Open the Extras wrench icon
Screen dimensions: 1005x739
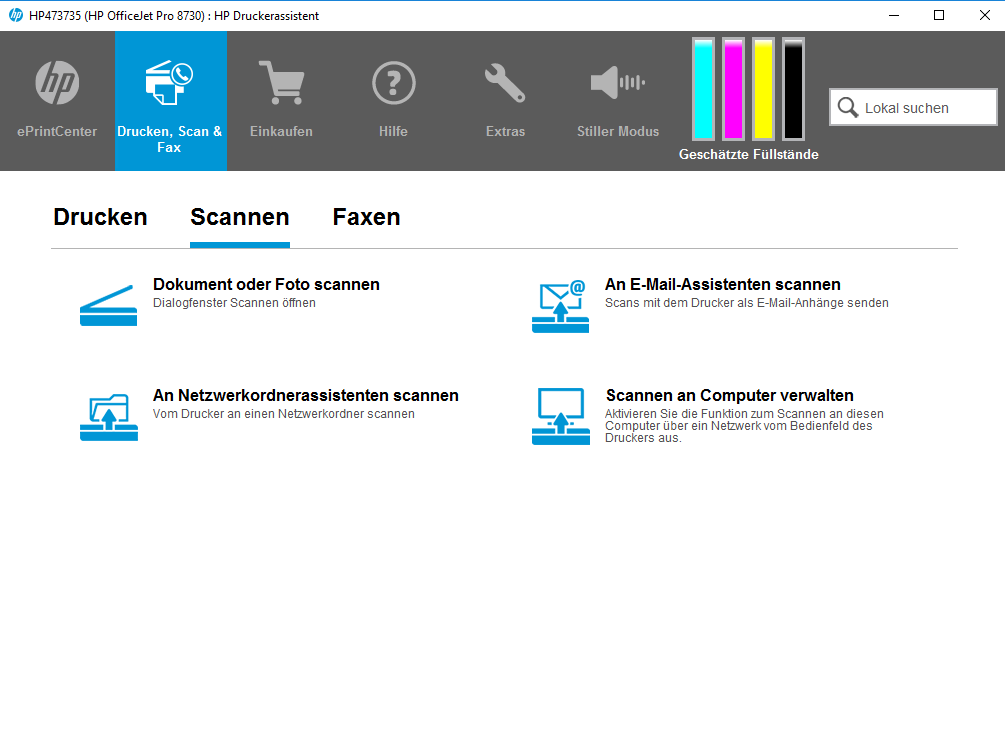click(x=505, y=83)
